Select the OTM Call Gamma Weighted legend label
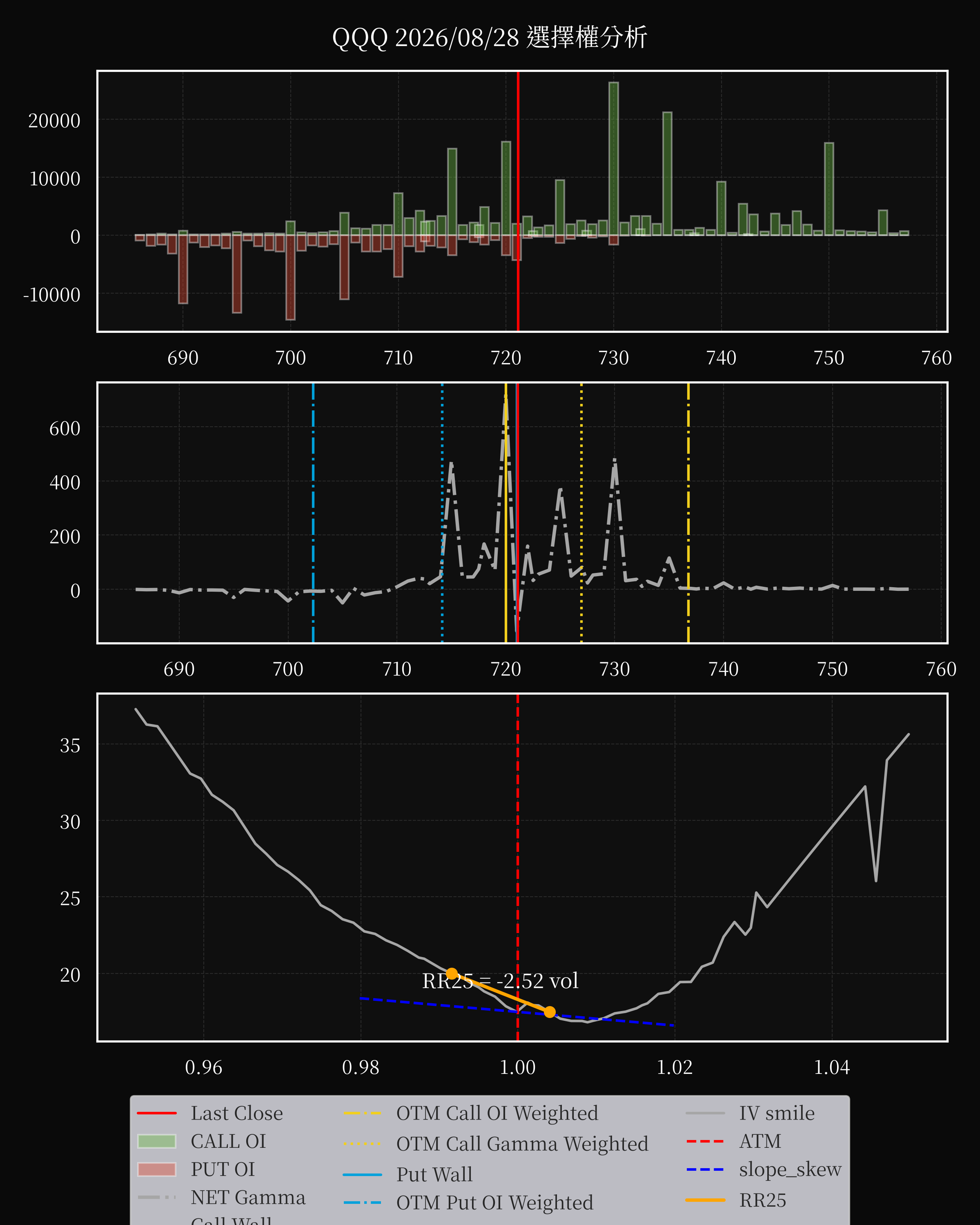980x1225 pixels. point(522,1144)
